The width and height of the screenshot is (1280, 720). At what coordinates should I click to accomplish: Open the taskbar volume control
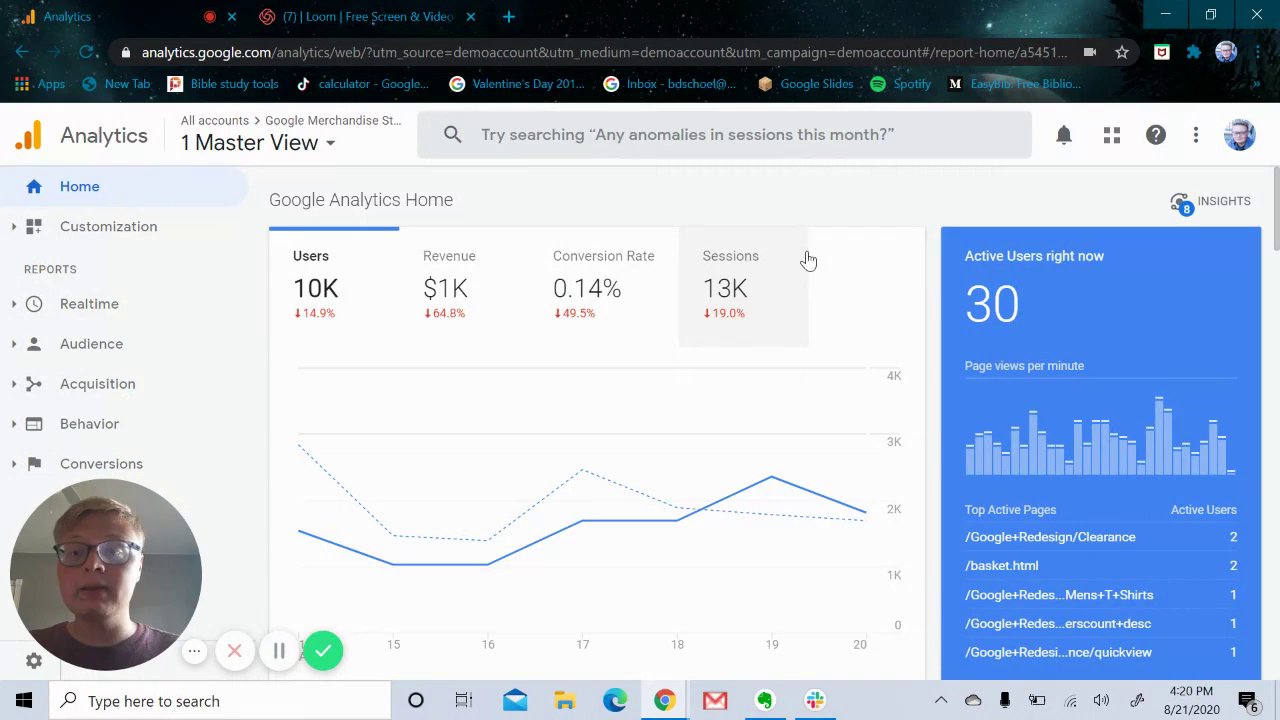(1101, 701)
